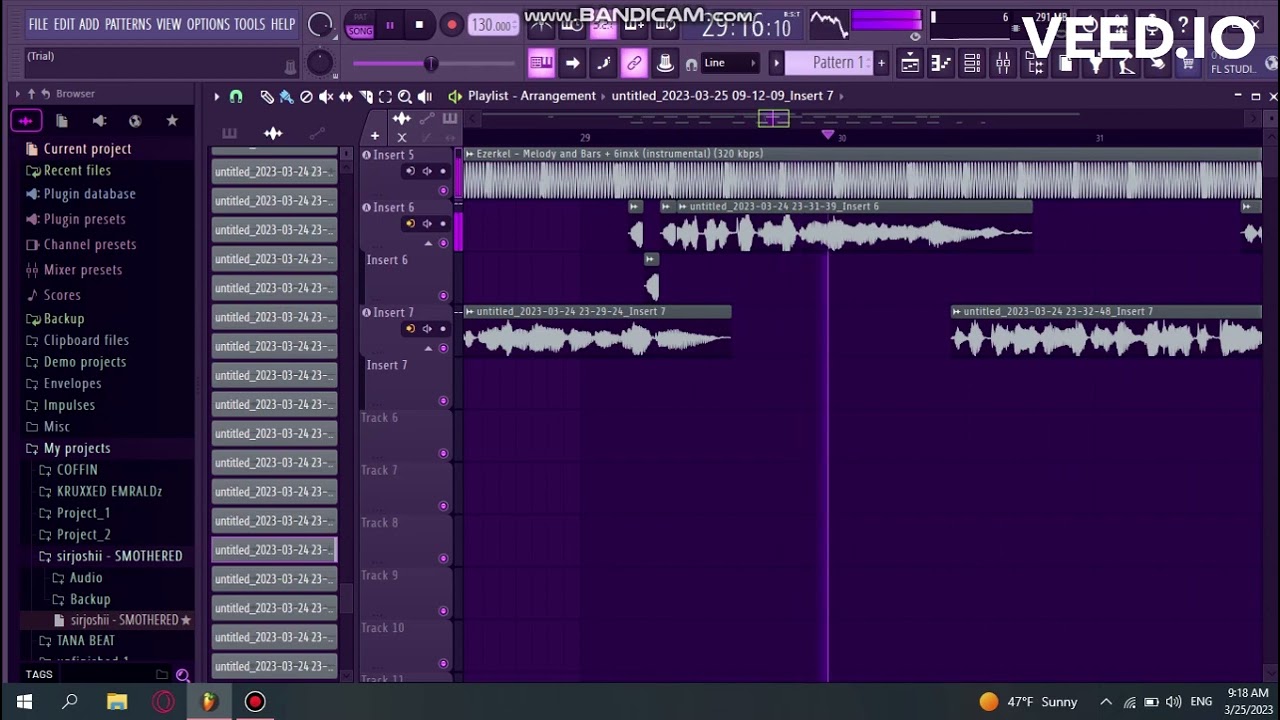Click the song position slider handle
The image size is (1280, 720).
point(431,64)
